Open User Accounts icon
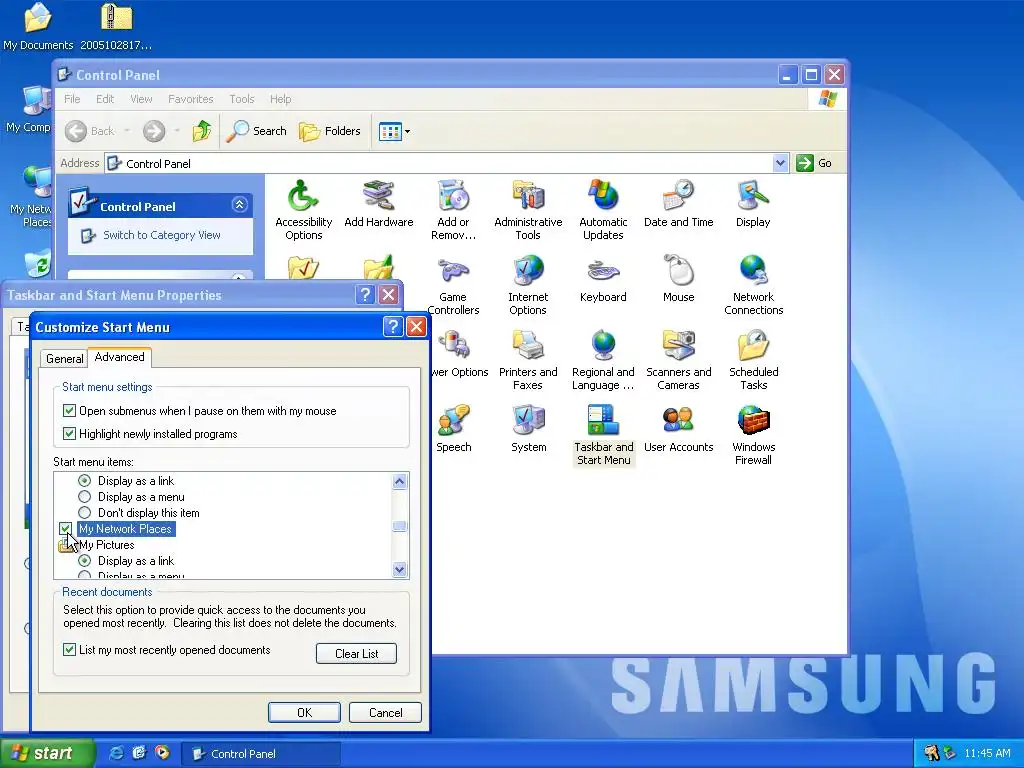 pyautogui.click(x=678, y=429)
